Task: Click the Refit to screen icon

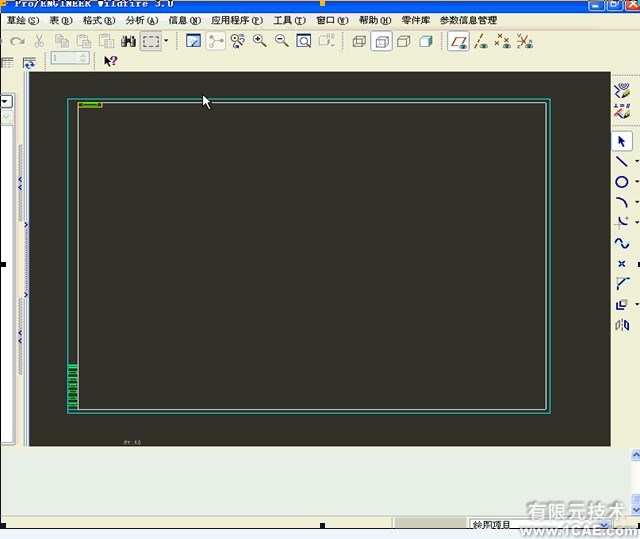Action: coord(304,41)
